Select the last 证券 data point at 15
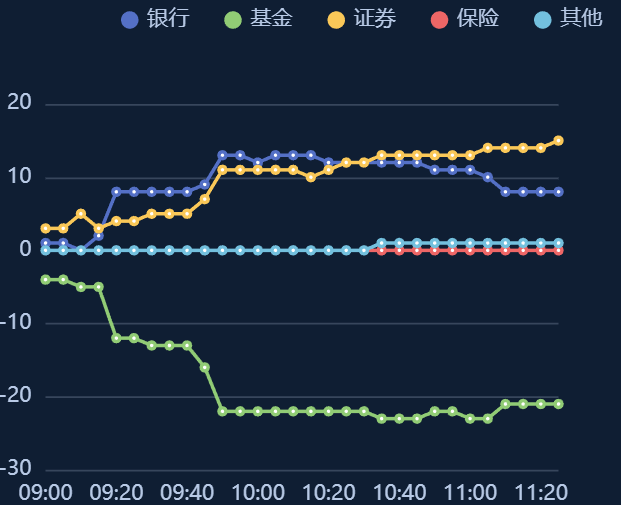Viewport: 621px width, 505px height. click(x=558, y=141)
